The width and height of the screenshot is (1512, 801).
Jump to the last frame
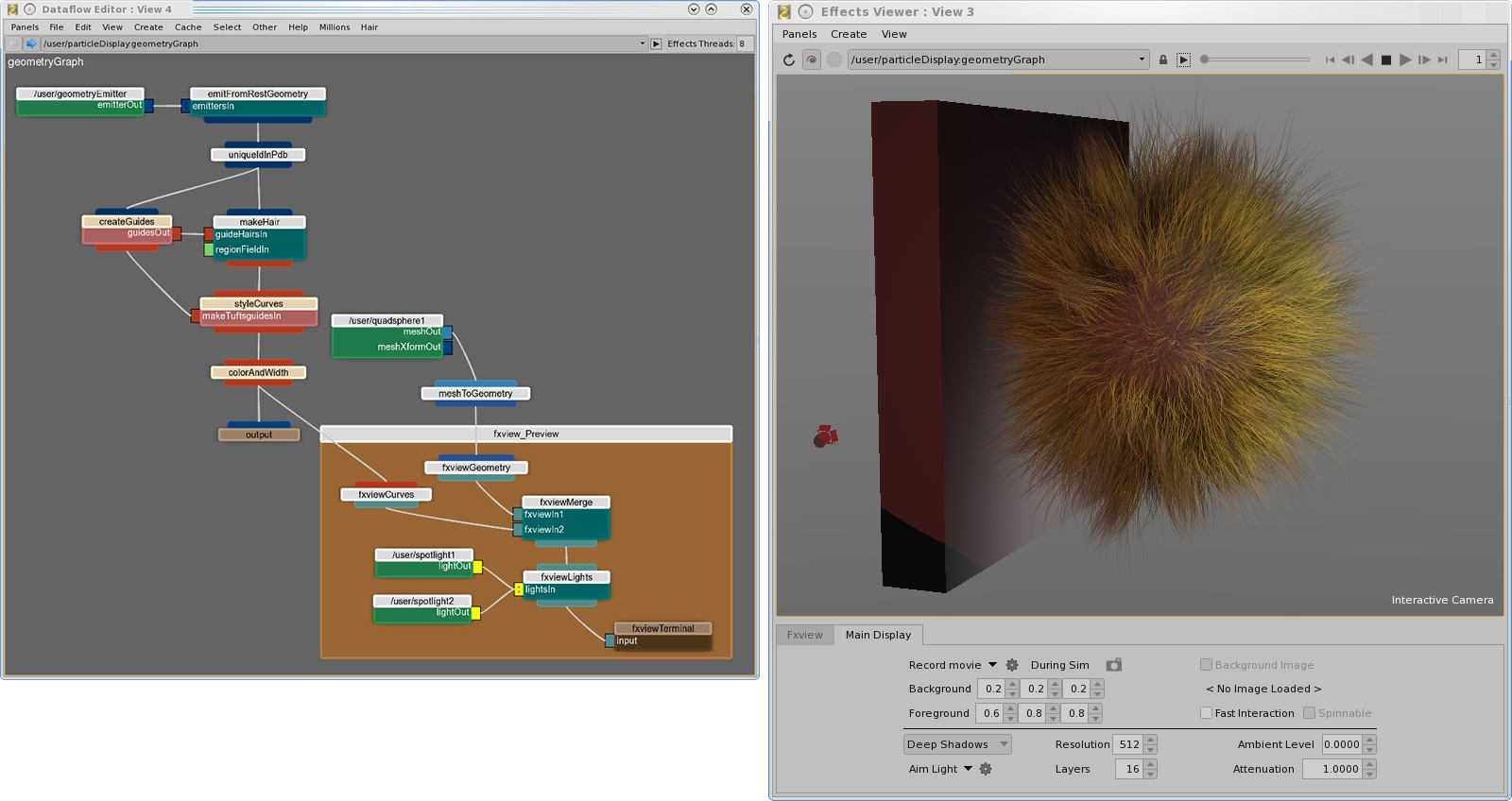pyautogui.click(x=1443, y=60)
